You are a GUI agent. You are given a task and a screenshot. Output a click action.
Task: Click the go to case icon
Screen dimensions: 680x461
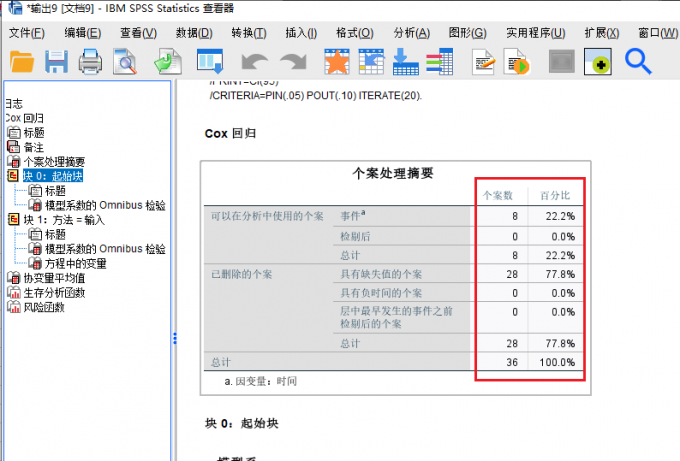371,62
